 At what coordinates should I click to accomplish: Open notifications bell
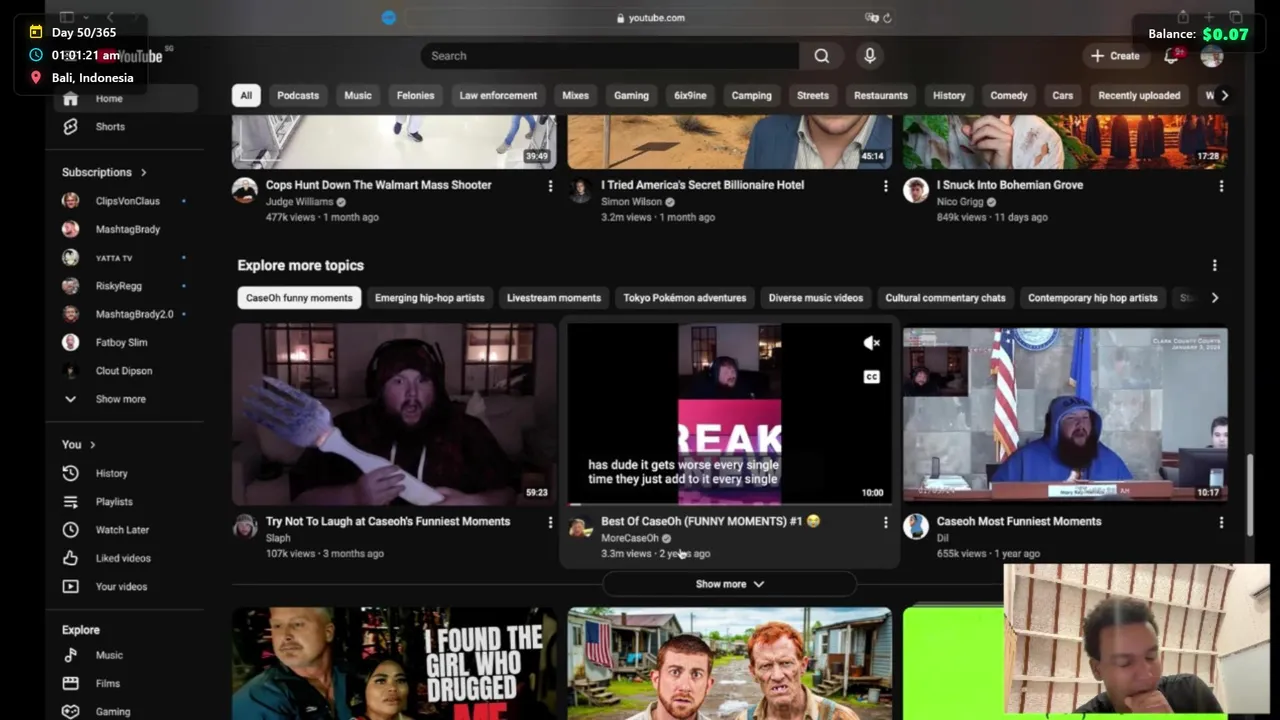coord(1171,56)
